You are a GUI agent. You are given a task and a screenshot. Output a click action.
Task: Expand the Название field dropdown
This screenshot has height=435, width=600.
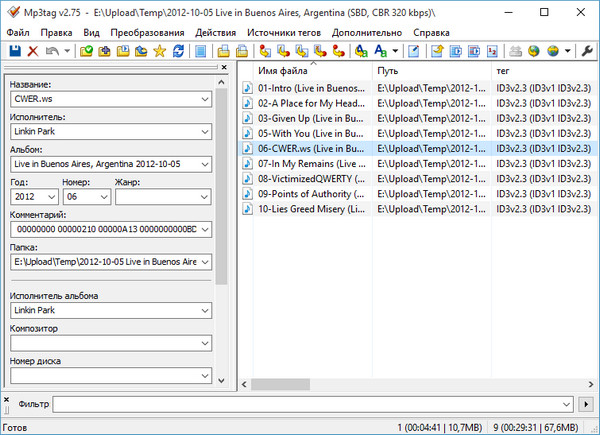click(x=204, y=100)
